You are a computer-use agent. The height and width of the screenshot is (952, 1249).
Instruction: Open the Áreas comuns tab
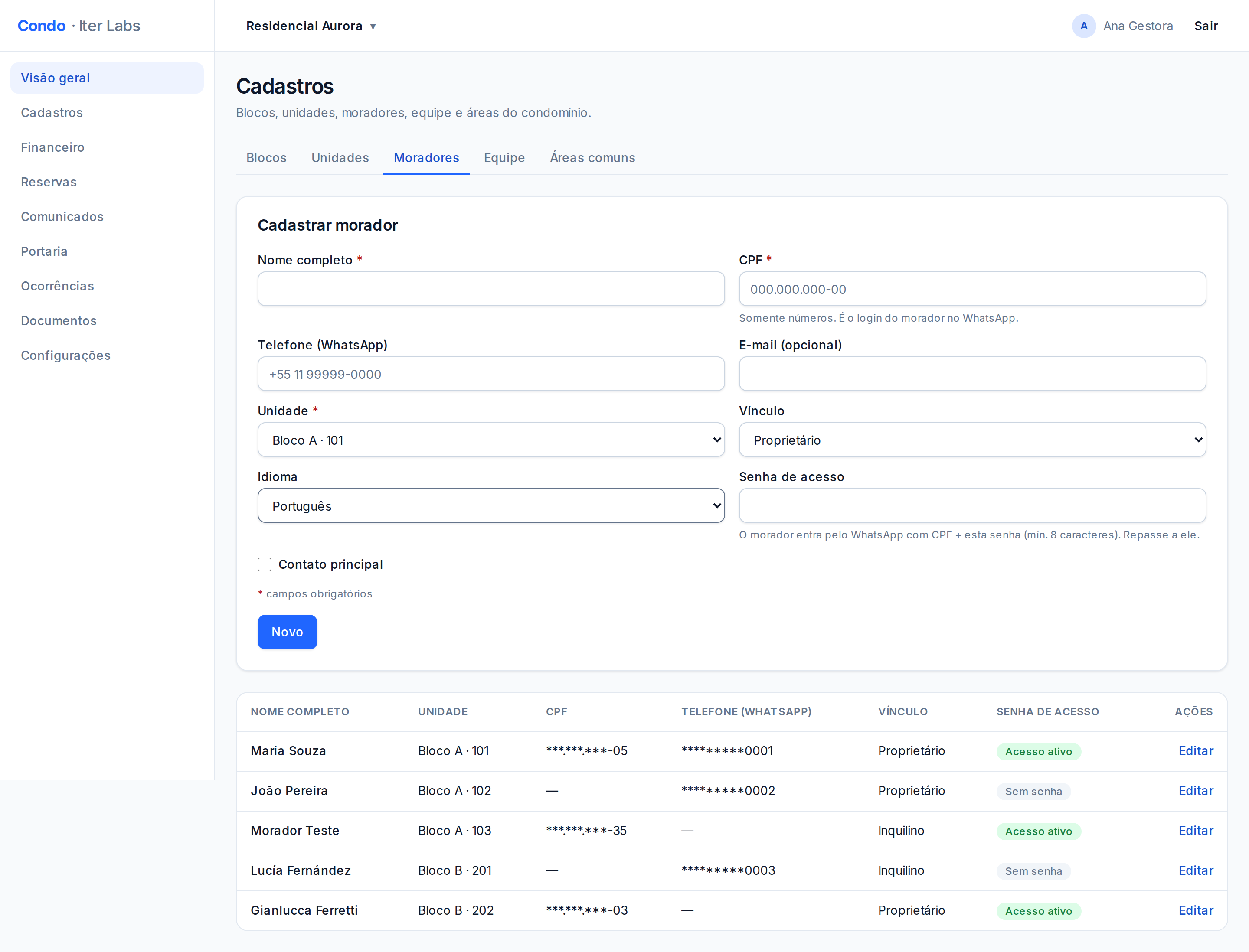(x=592, y=157)
